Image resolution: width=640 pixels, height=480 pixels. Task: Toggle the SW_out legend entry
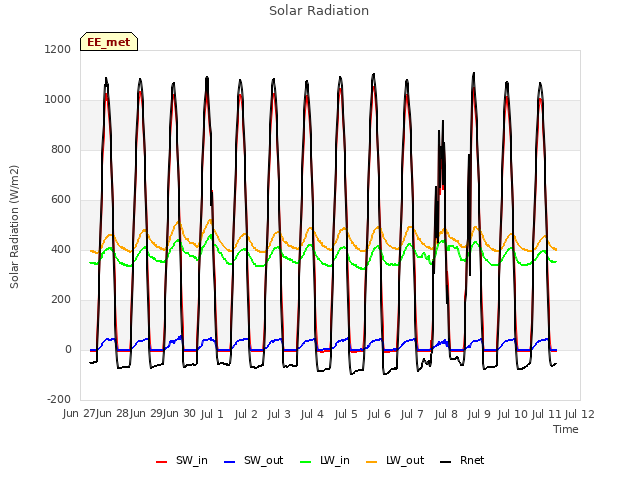tap(253, 461)
